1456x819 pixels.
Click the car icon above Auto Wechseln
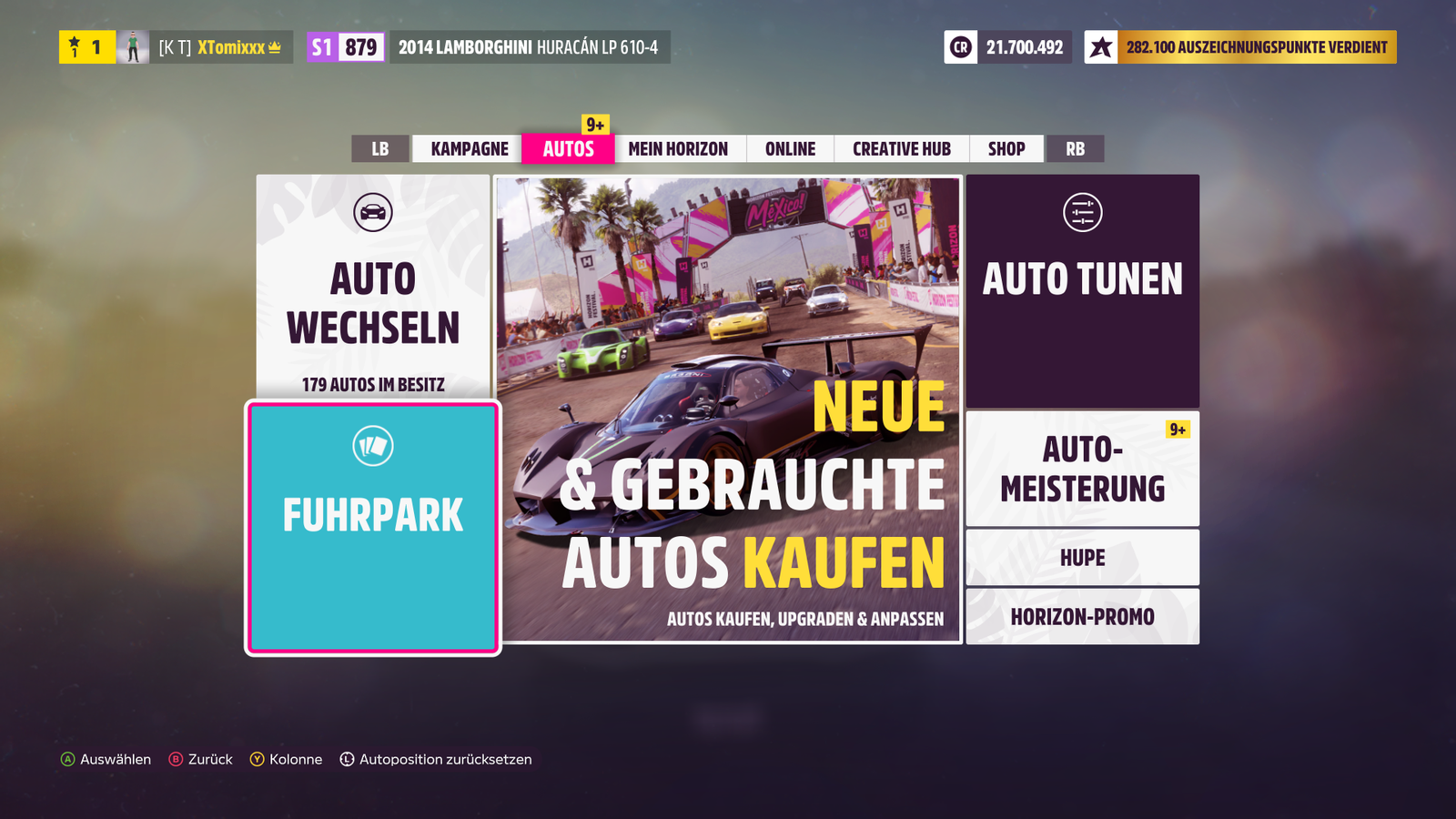(x=373, y=213)
